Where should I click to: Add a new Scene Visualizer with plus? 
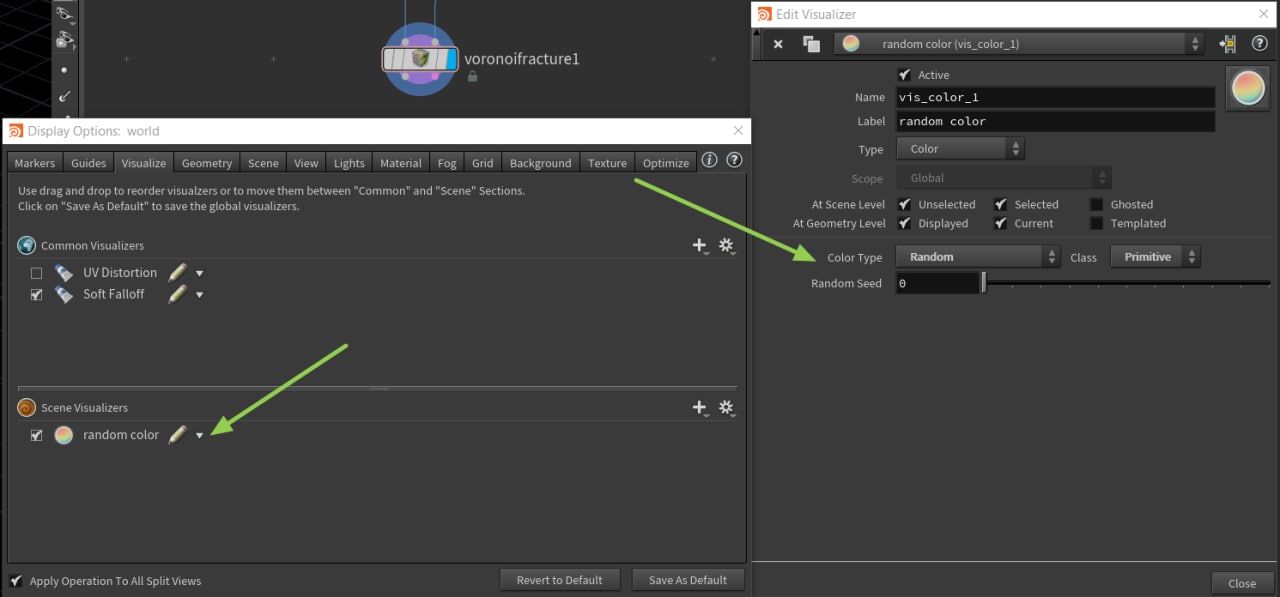[x=700, y=407]
